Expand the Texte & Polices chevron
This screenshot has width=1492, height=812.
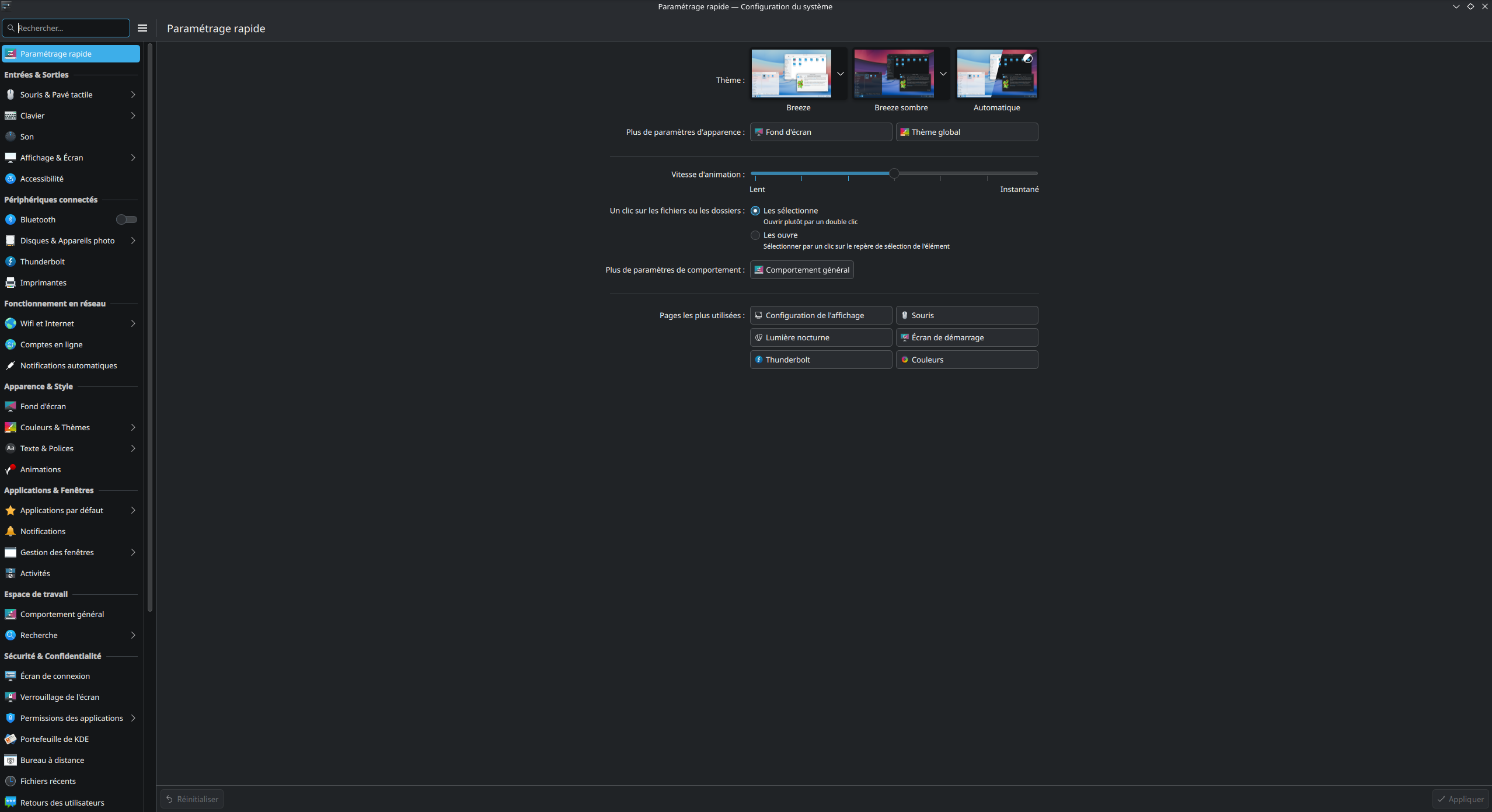coord(133,448)
